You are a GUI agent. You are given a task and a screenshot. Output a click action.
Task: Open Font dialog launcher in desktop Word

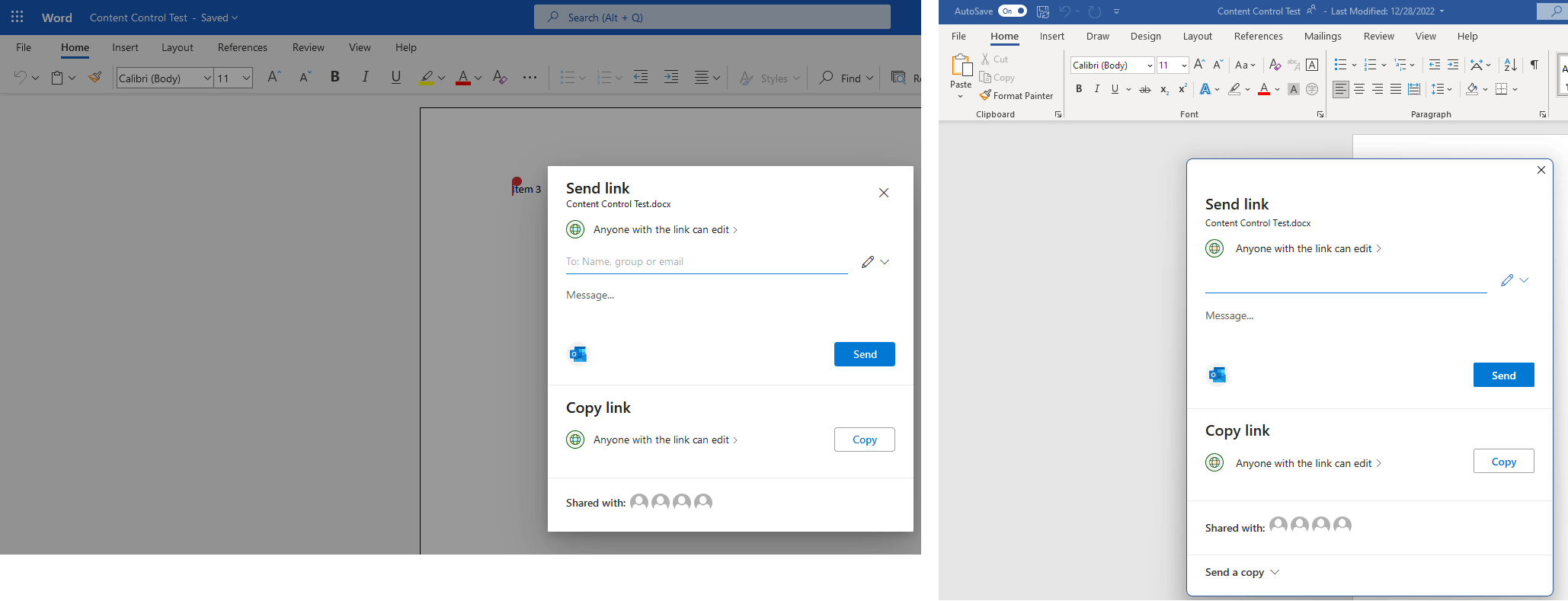1320,114
